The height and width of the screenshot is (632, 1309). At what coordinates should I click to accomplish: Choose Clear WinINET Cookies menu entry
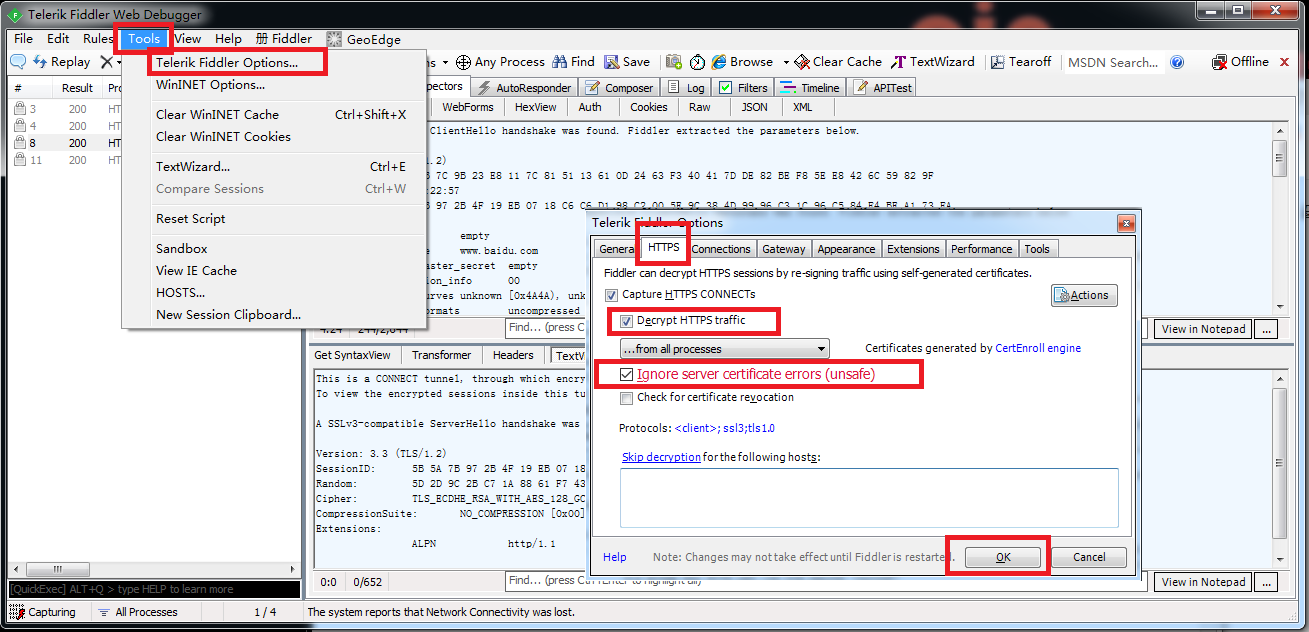[x=223, y=137]
